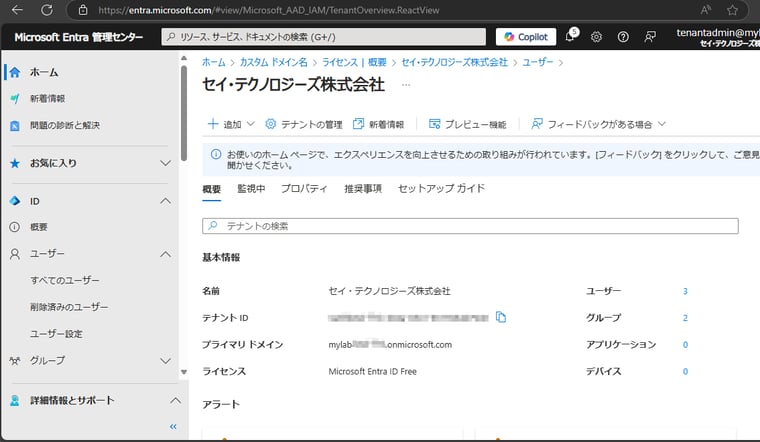Open the settings gear in the header
760x442 pixels.
pos(596,37)
